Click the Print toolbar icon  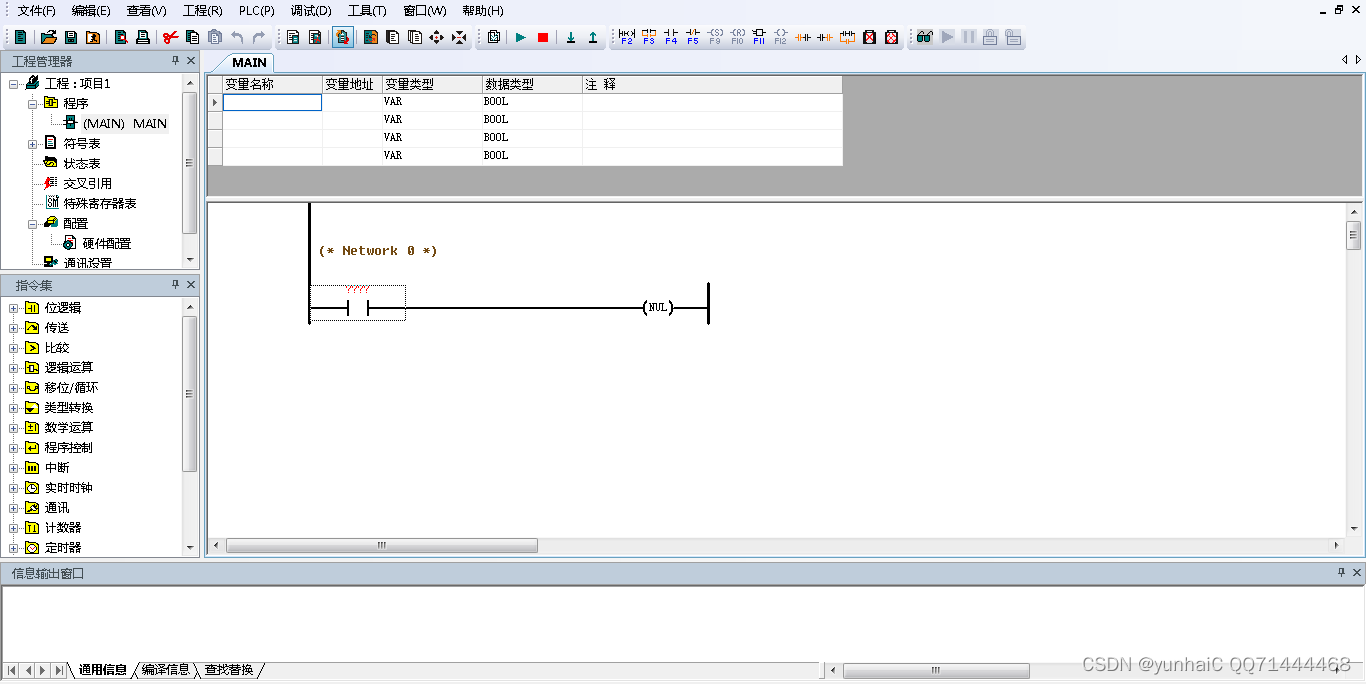(x=142, y=37)
